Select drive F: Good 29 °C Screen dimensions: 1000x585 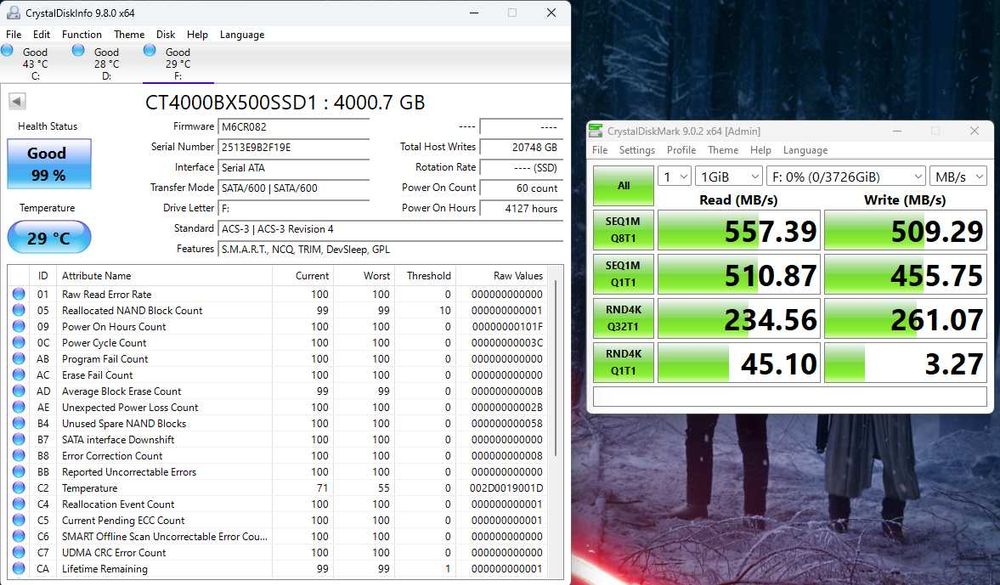tap(178, 63)
